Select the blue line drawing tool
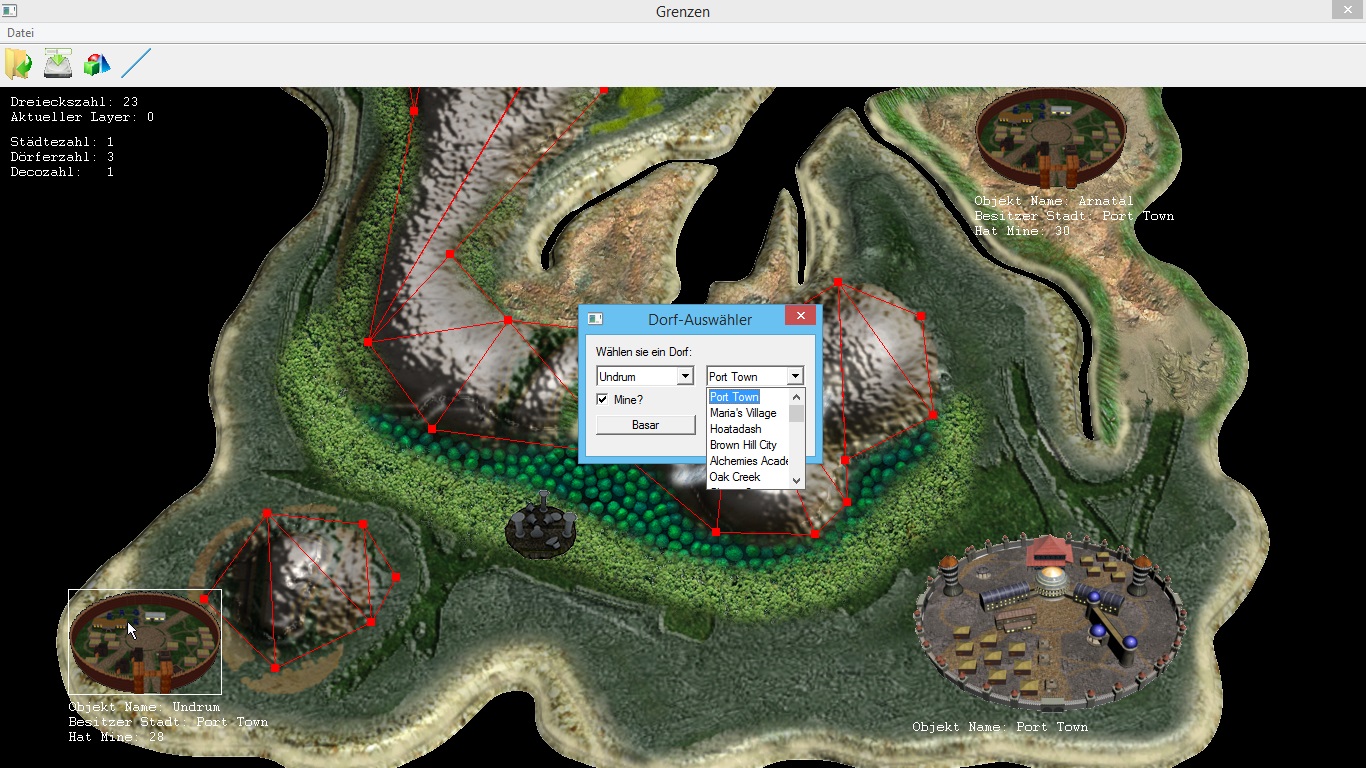Screen dimensions: 1366x768 136,64
